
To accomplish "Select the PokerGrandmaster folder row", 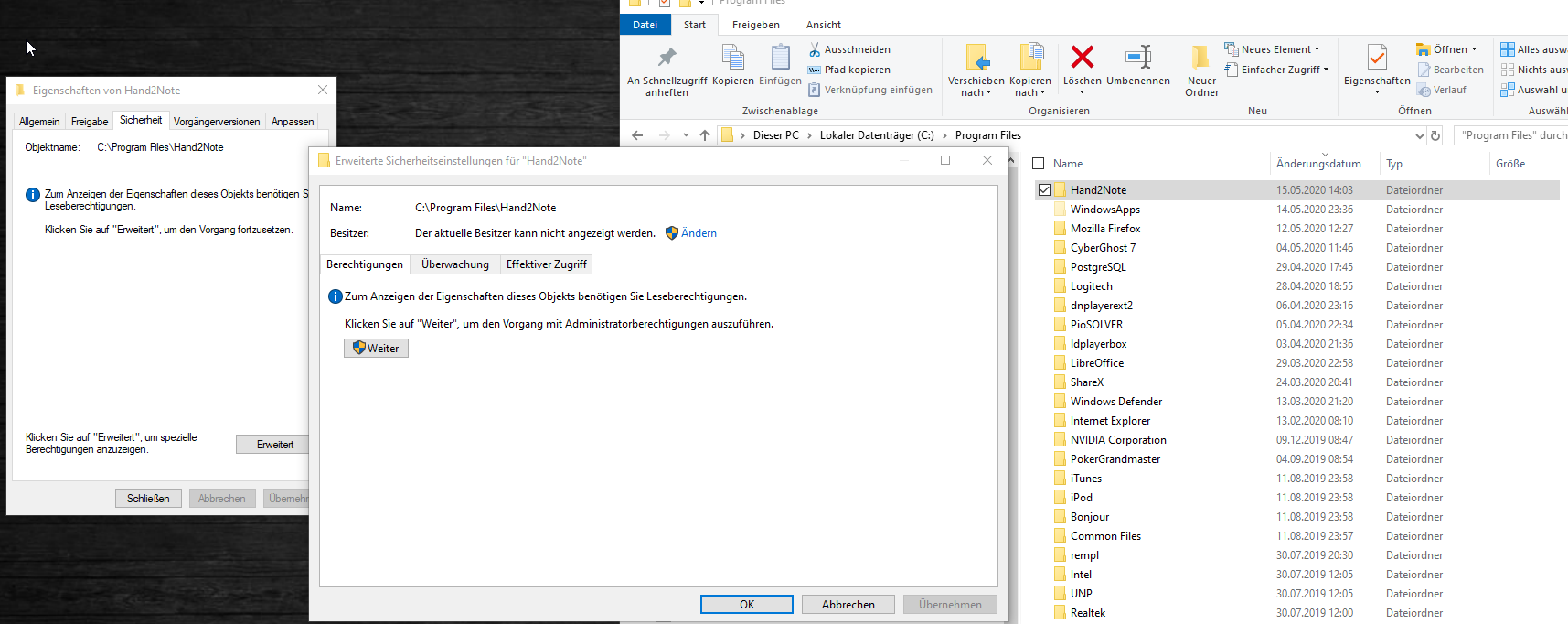I will tap(1296, 459).
